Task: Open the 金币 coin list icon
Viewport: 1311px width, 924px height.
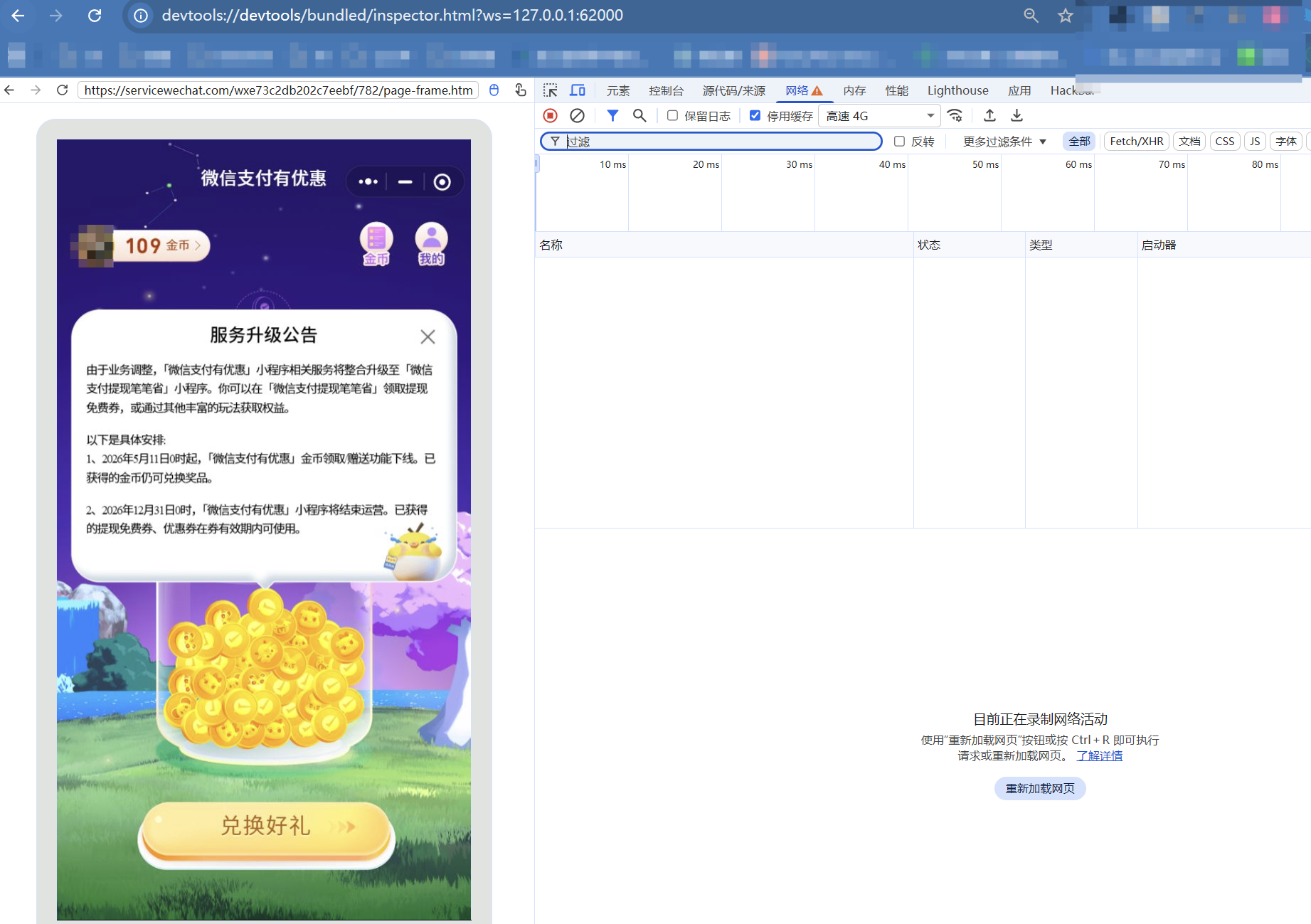Action: tap(376, 244)
